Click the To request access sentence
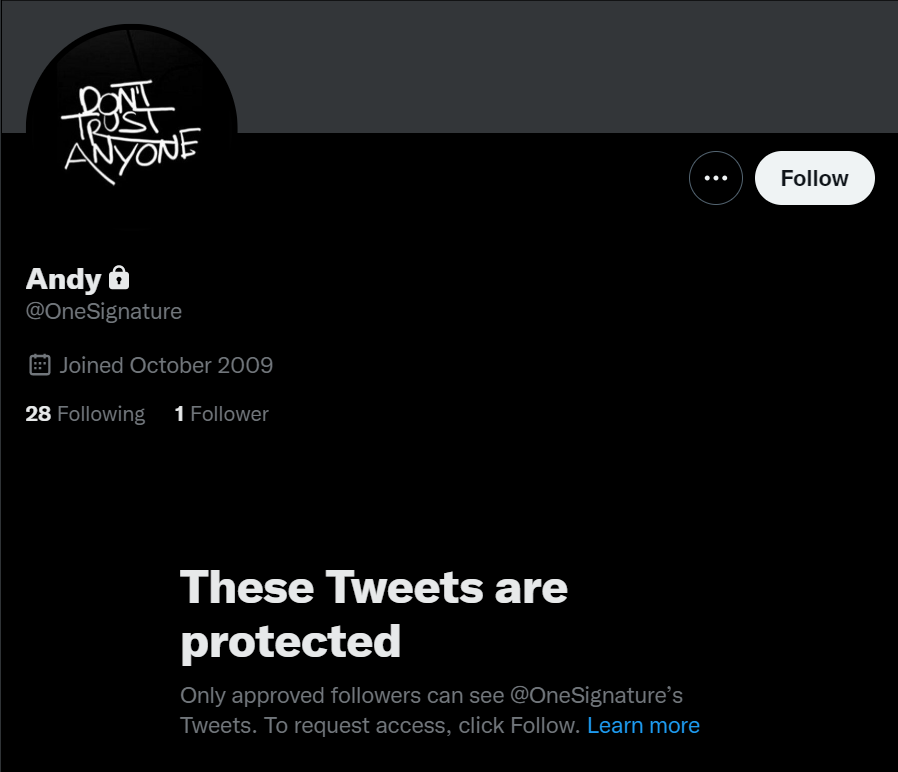 tap(380, 725)
